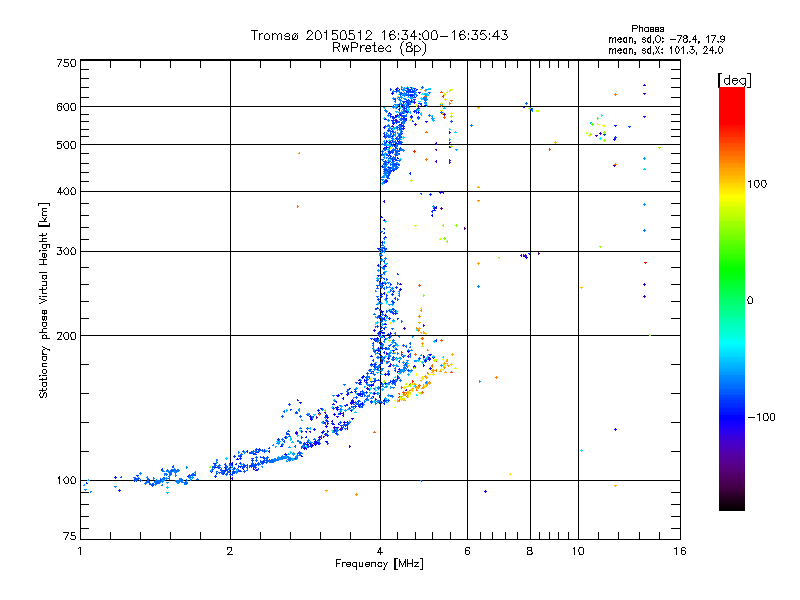
Task: Click the plot title 'Tromsø 20150512 16:34:00-16:35:43'
Action: click(379, 35)
